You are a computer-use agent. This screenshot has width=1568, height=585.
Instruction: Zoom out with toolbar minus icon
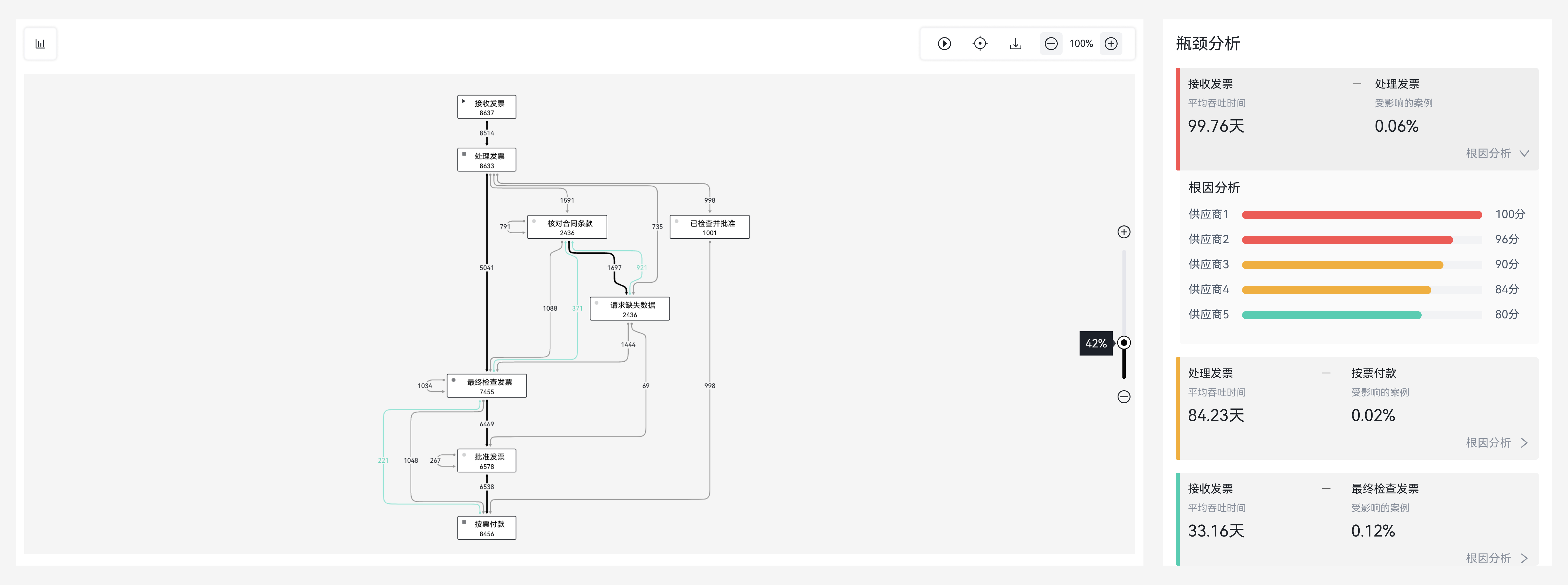(1051, 44)
